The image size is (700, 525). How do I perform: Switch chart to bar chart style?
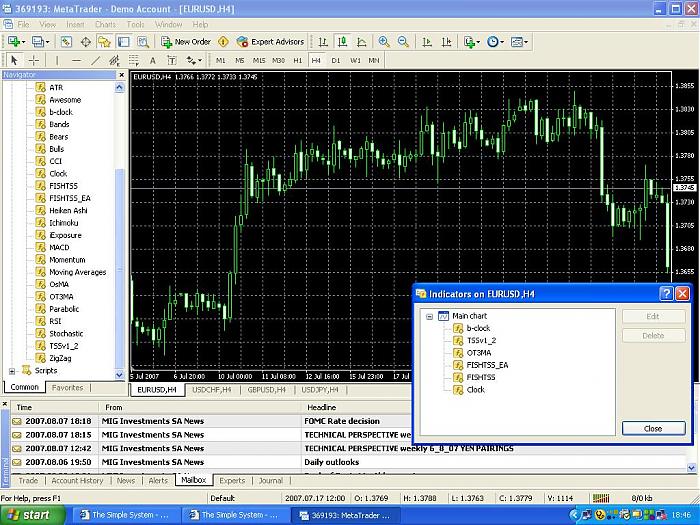tap(323, 42)
